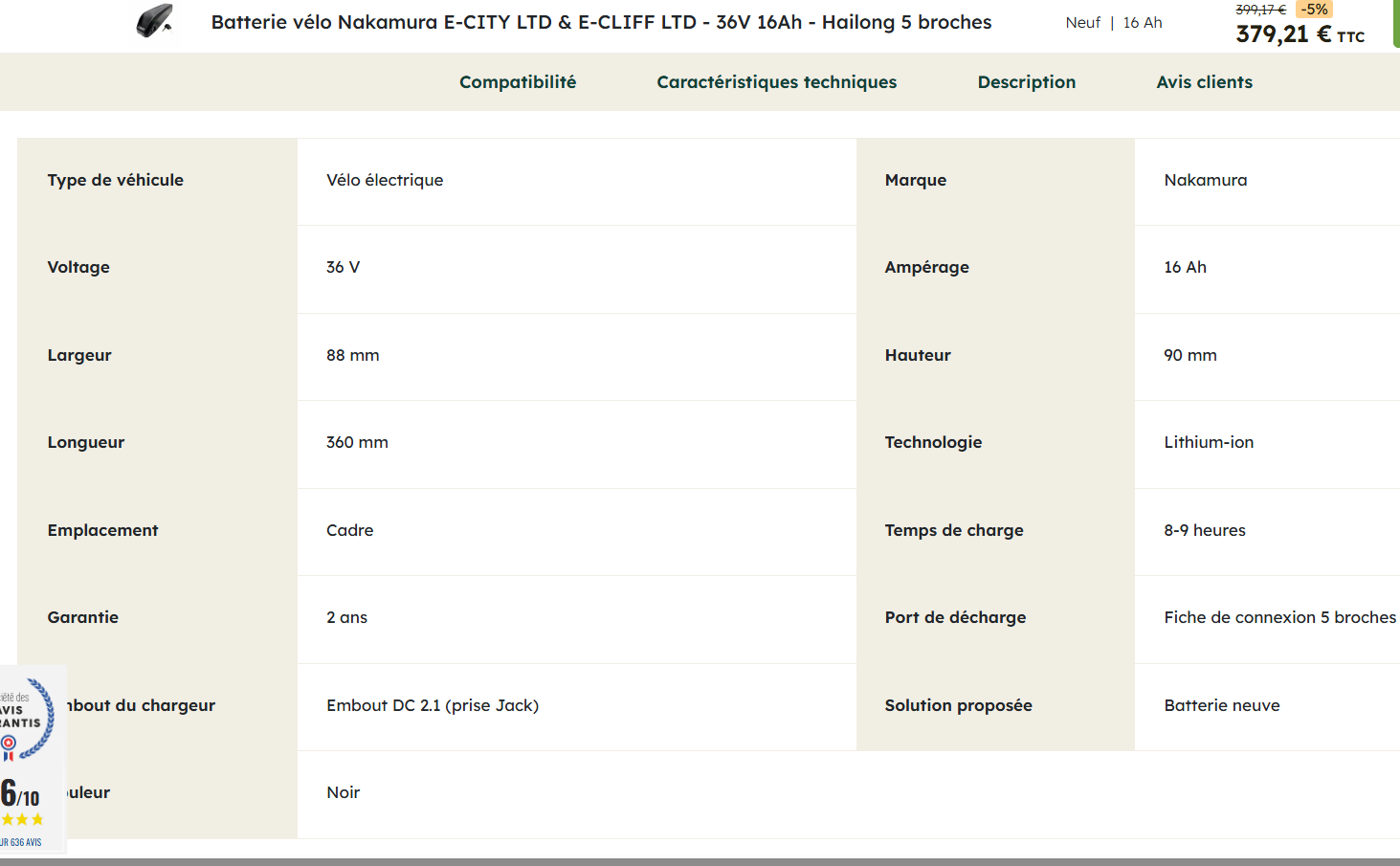Click the Port de décharge row label
1400x866 pixels.
955,617
